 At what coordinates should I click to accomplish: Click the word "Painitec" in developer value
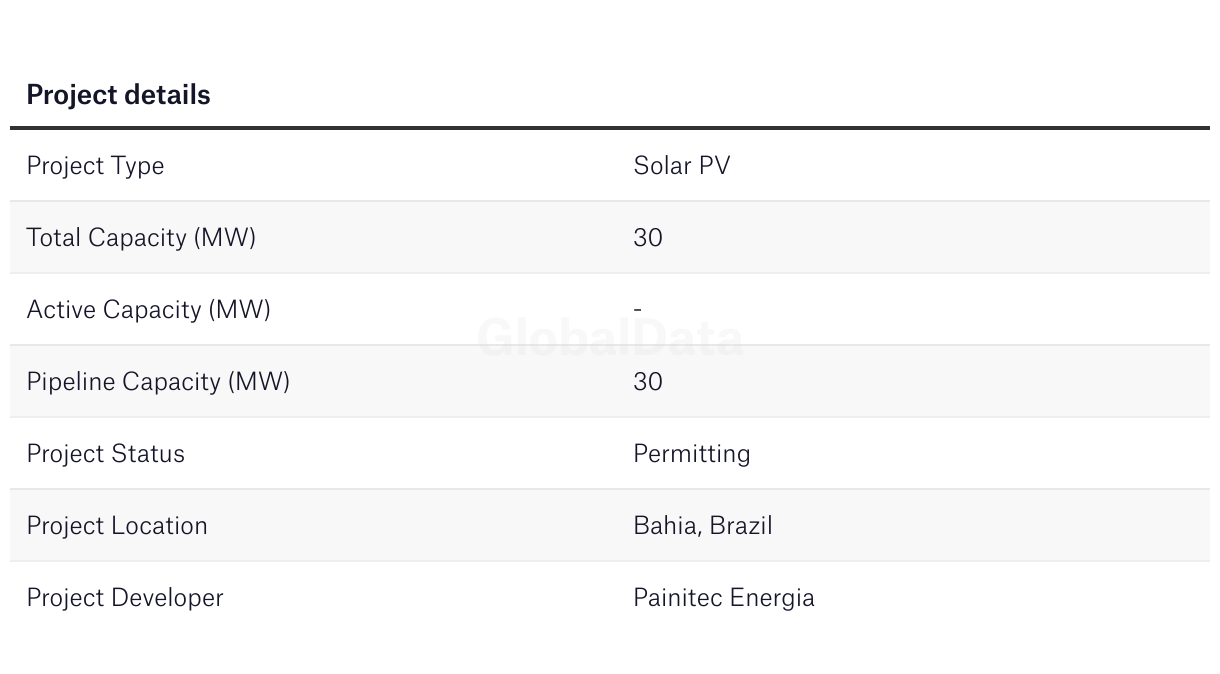(677, 598)
